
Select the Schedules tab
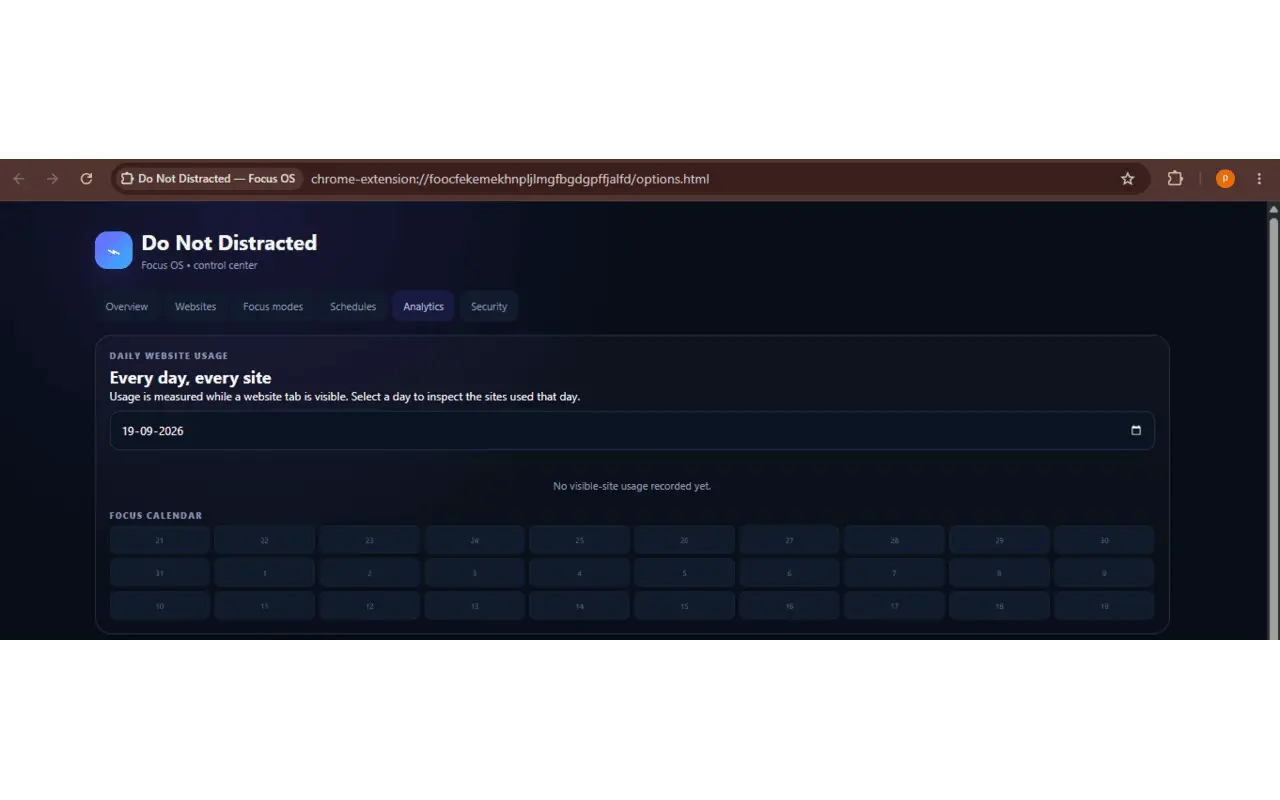click(x=353, y=307)
